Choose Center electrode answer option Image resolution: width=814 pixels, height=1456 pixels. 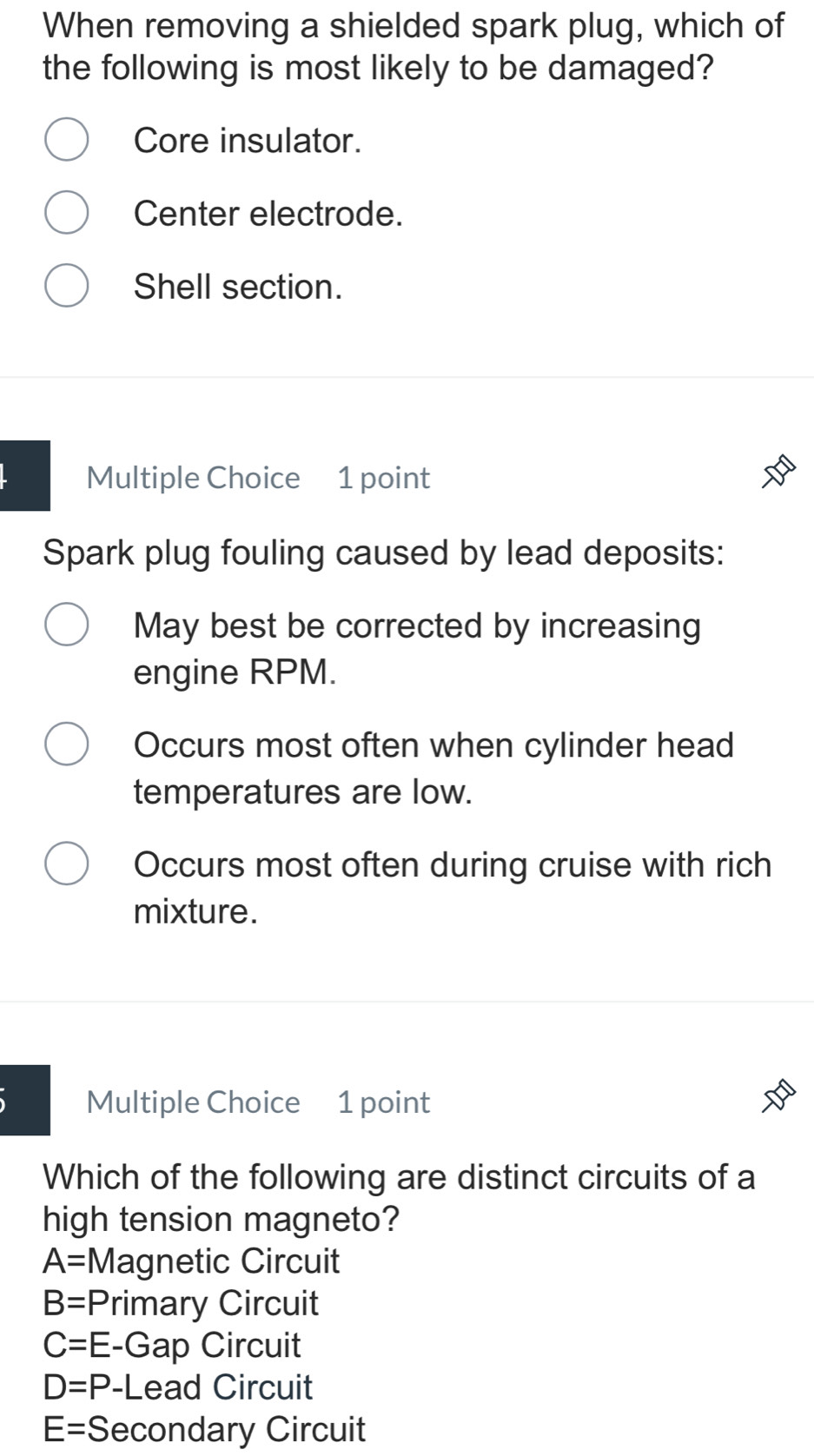pyautogui.click(x=68, y=211)
